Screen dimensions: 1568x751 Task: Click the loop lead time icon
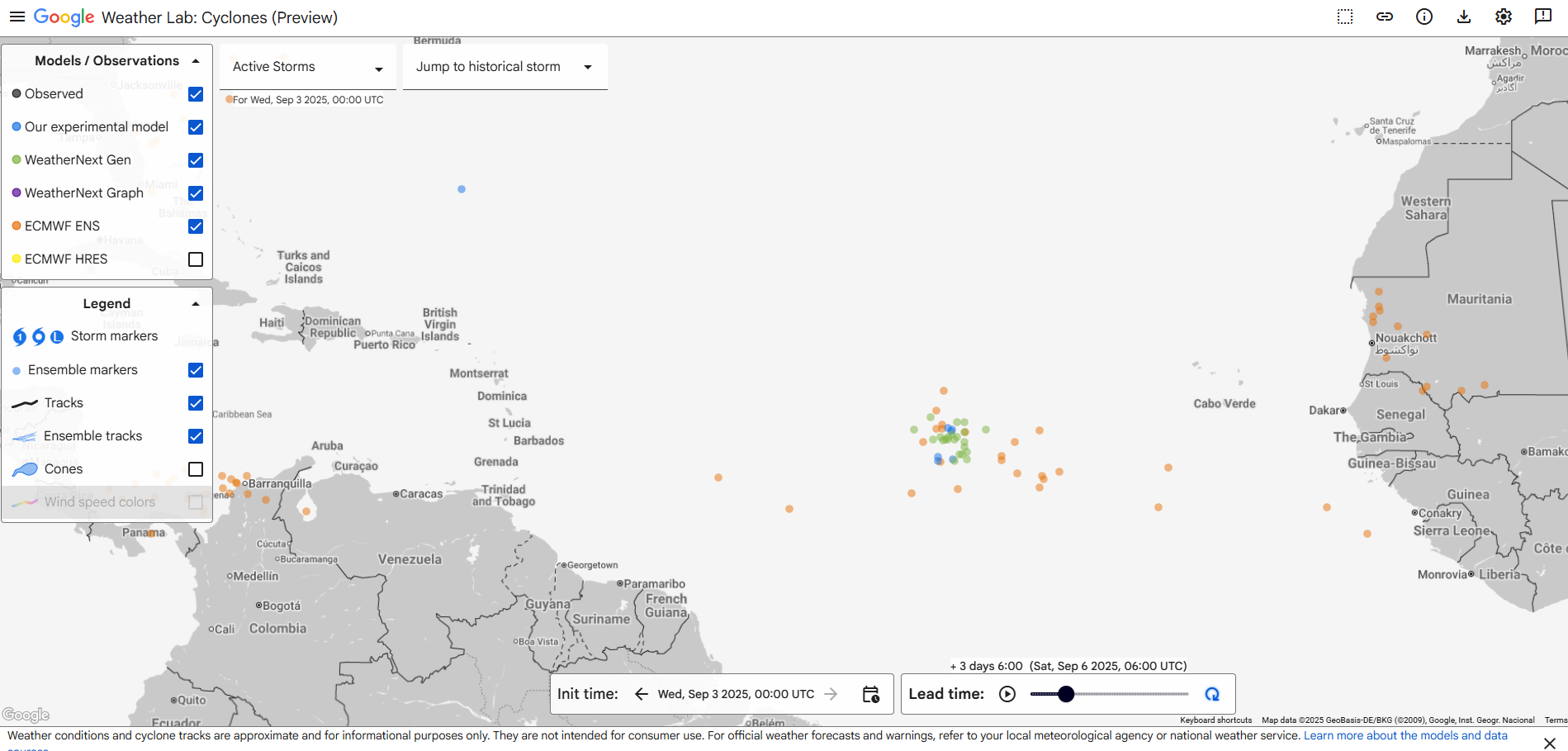(x=1212, y=694)
